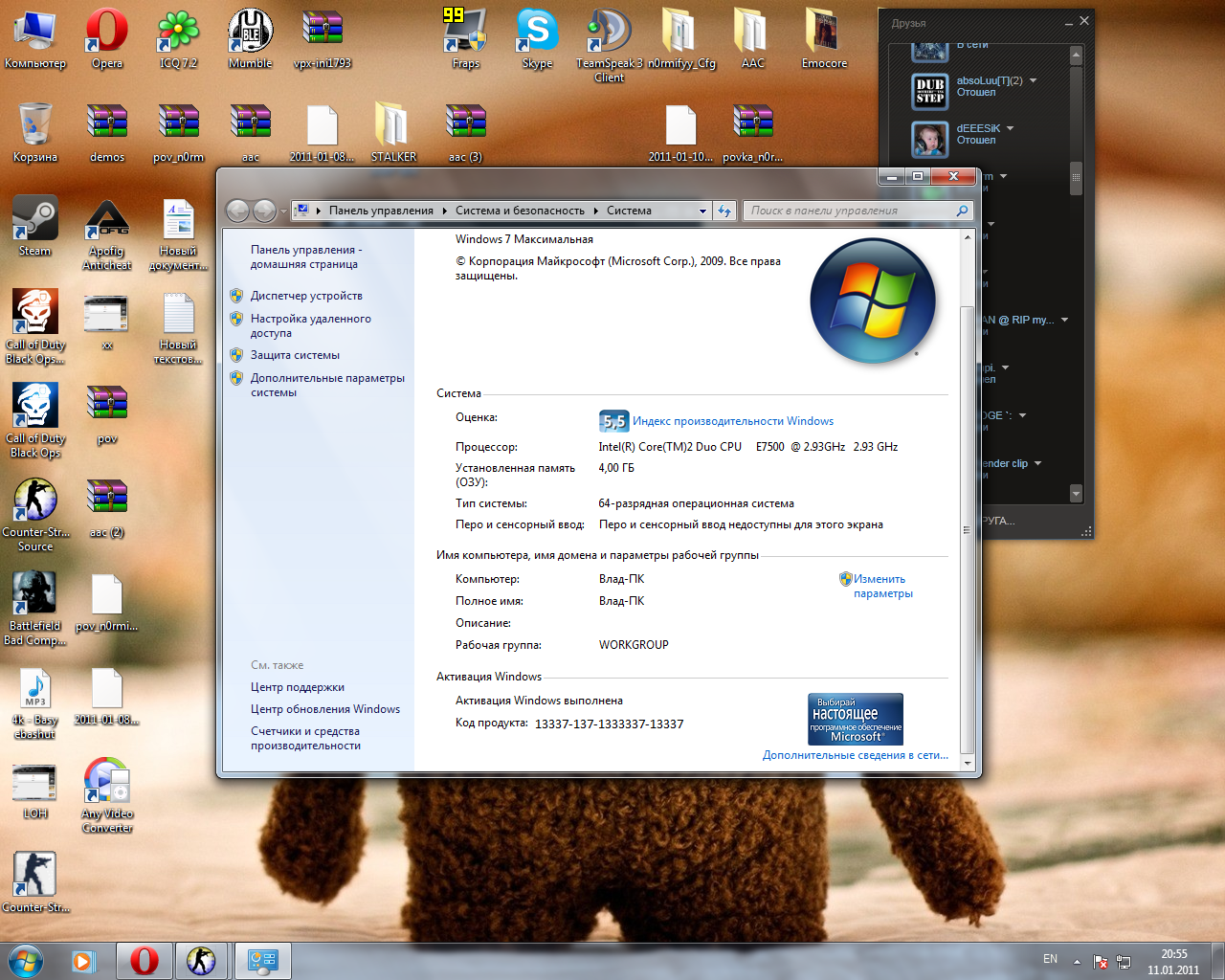Select the TeamSpeak 3 Client icon
Screen dimensions: 1225x980
tap(609, 45)
